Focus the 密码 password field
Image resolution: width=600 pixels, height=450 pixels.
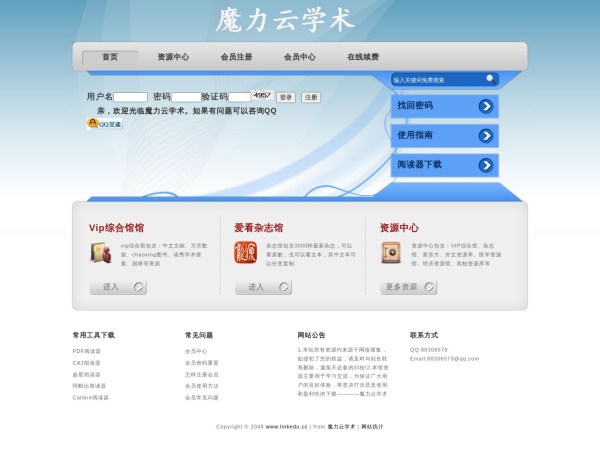[x=186, y=97]
